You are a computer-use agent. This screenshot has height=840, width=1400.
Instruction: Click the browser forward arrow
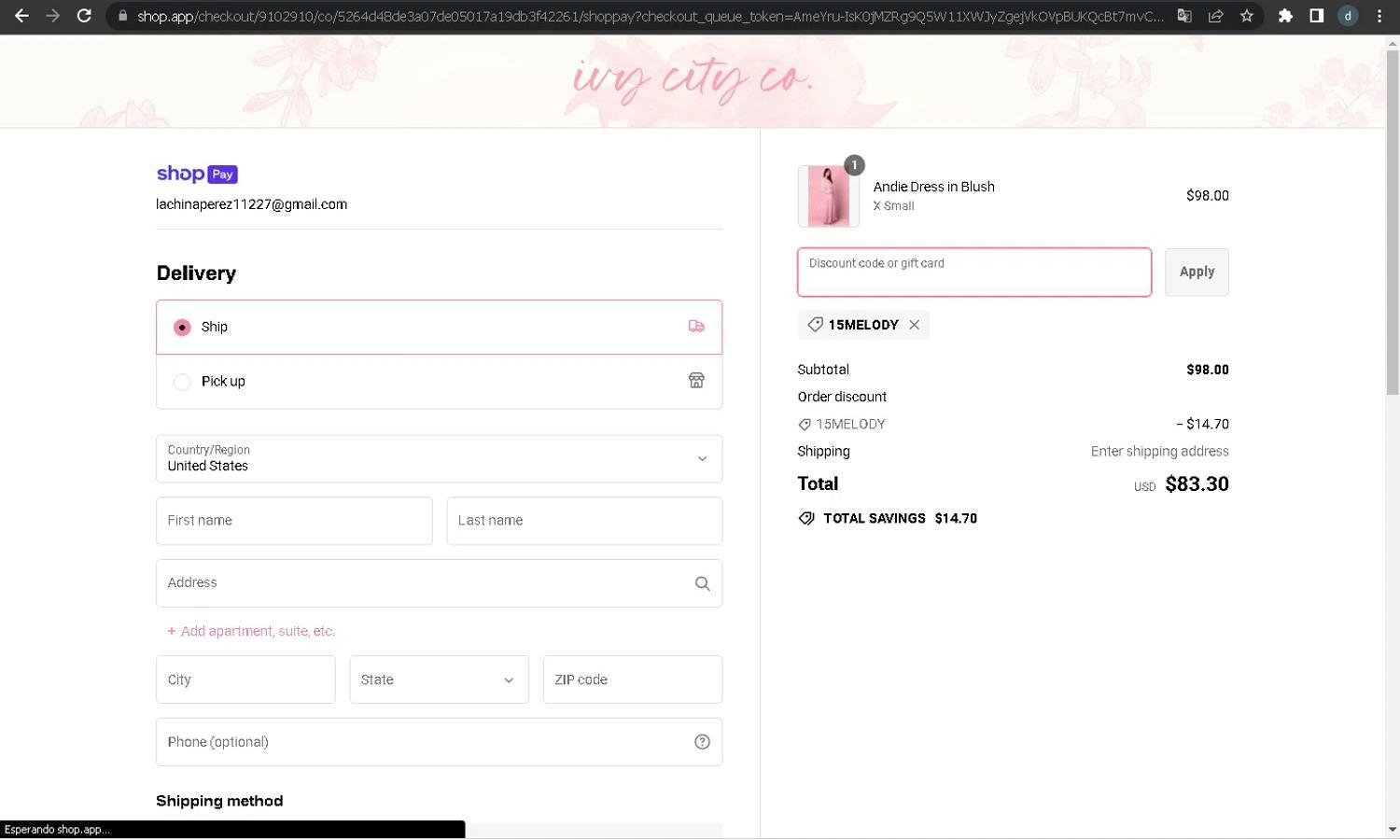point(52,16)
